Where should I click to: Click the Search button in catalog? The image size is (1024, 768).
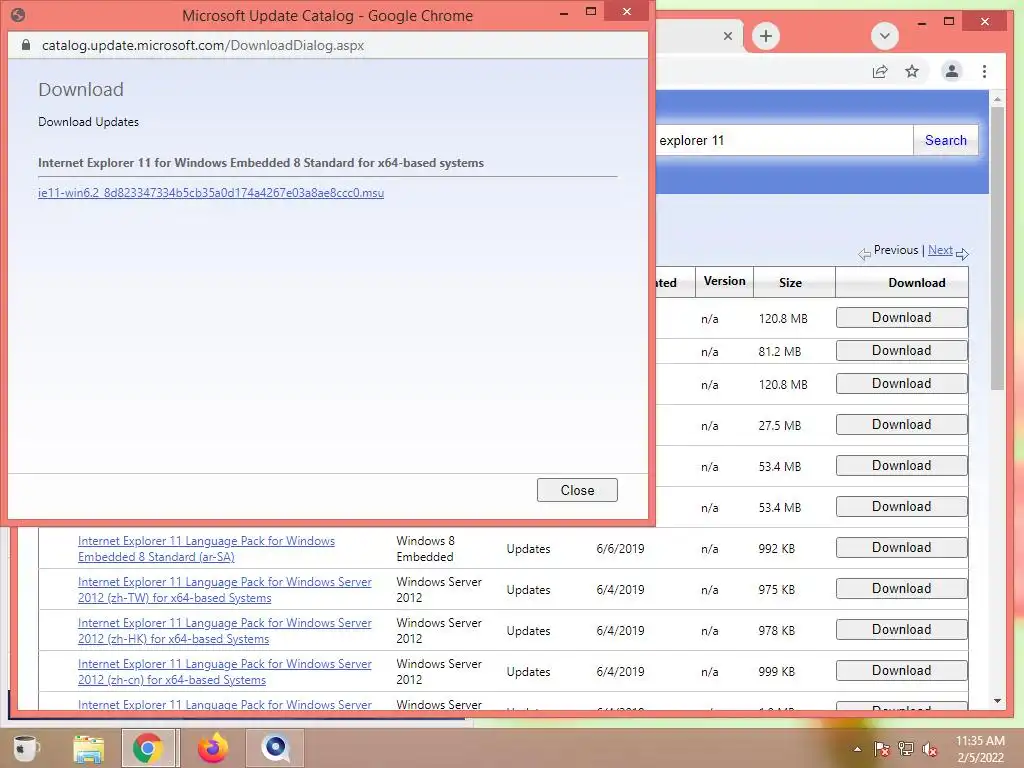(945, 140)
